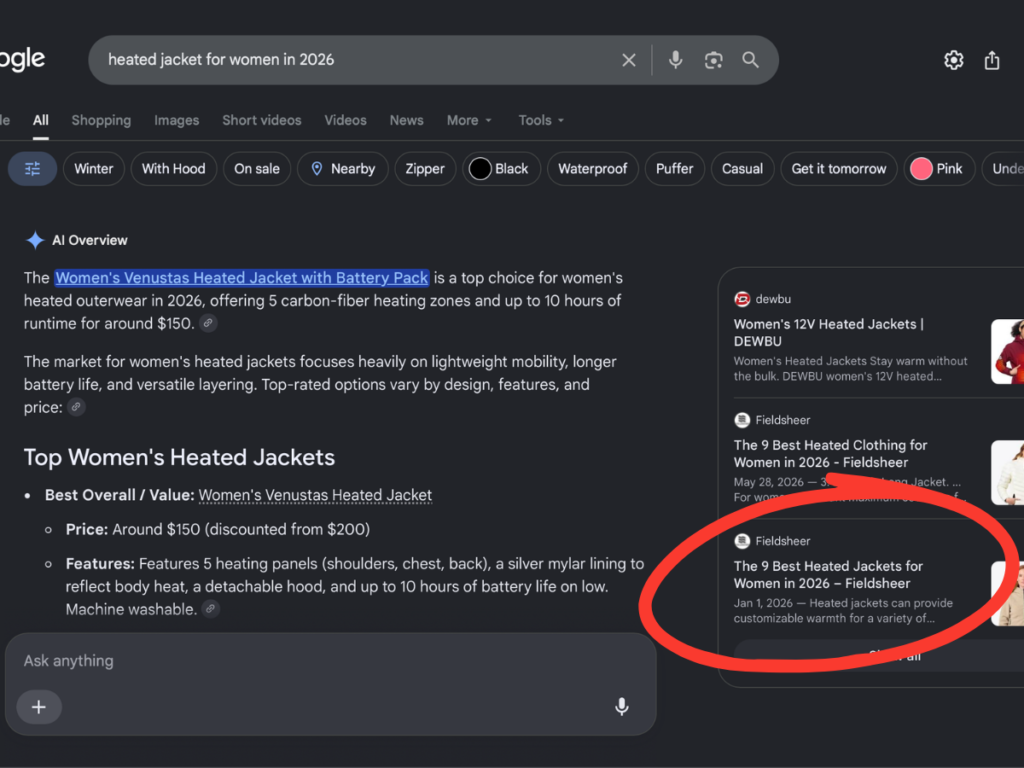Open Women's 12V Heated Jackets DEWBU result
Image resolution: width=1024 pixels, height=768 pixels.
(x=829, y=332)
